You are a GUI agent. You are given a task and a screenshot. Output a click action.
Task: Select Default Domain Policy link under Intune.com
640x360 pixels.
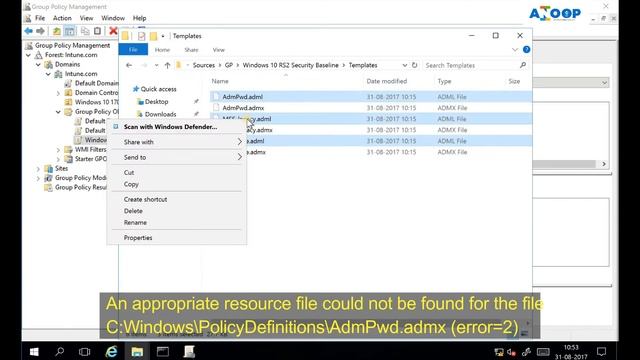pyautogui.click(x=96, y=83)
